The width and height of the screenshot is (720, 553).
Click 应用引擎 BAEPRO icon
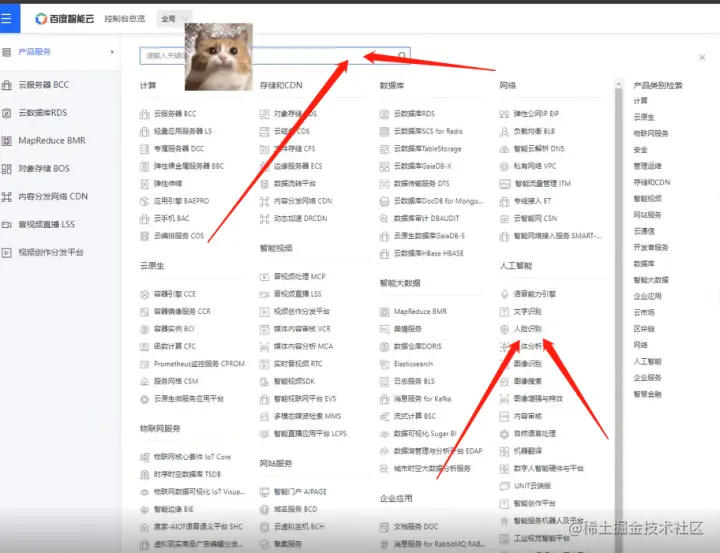[x=144, y=201]
